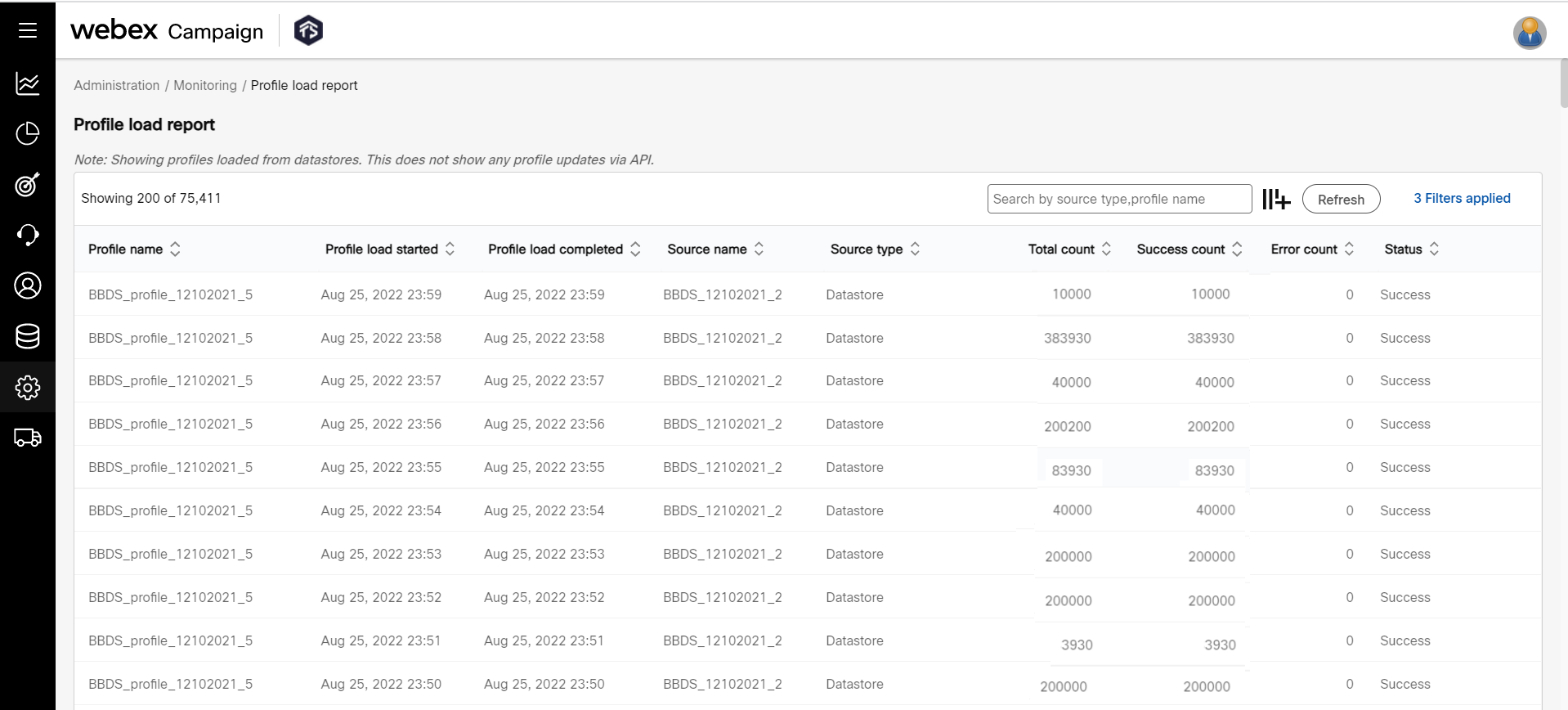Click load completed Aug 25, 2022 23:57
1568x710 pixels.
click(x=544, y=380)
